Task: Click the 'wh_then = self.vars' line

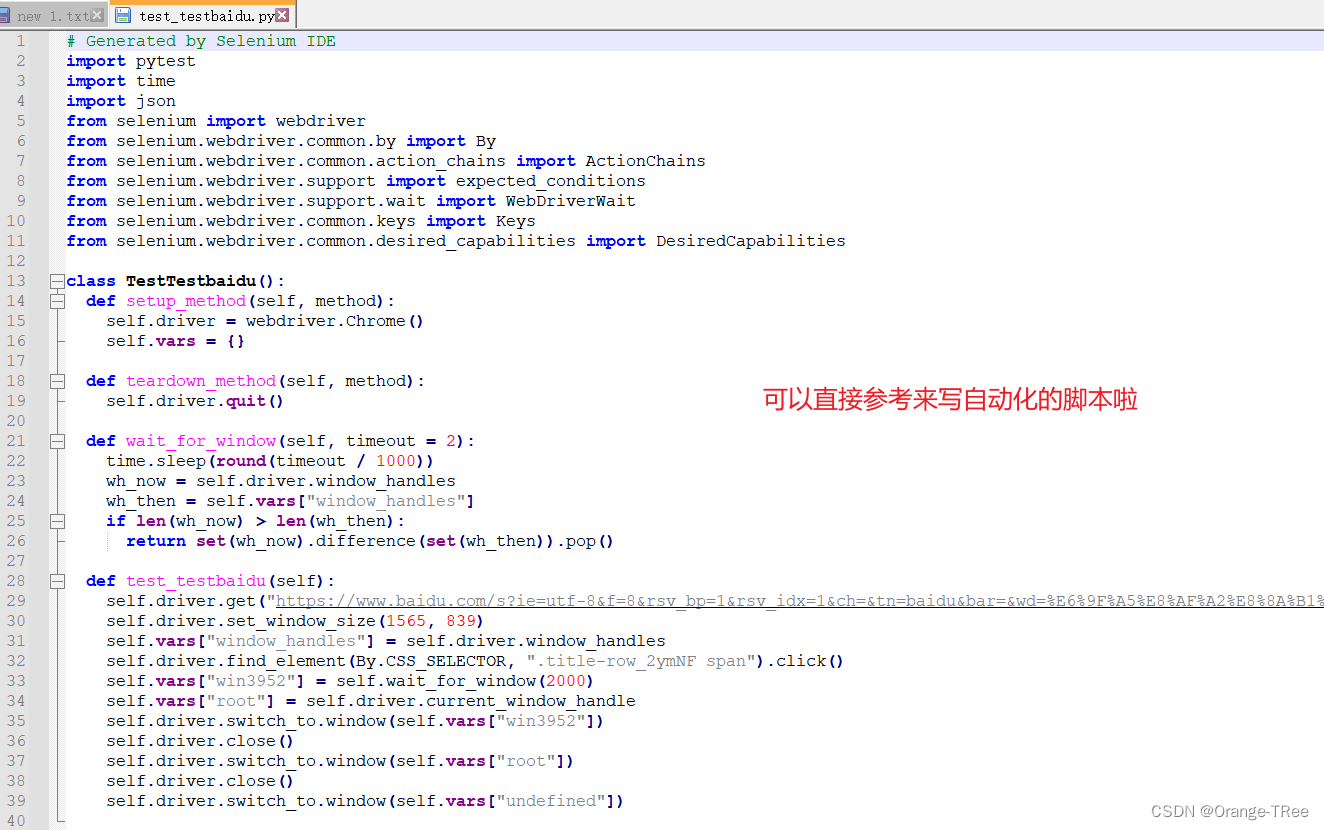Action: 291,501
